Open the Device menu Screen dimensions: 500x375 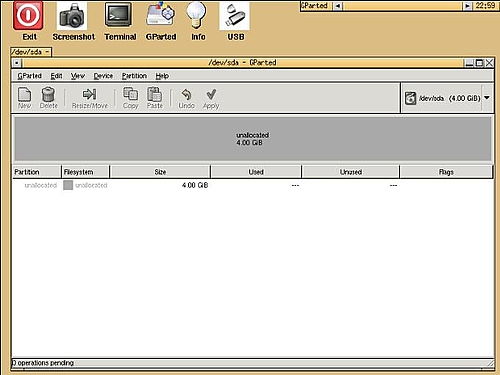click(x=103, y=76)
